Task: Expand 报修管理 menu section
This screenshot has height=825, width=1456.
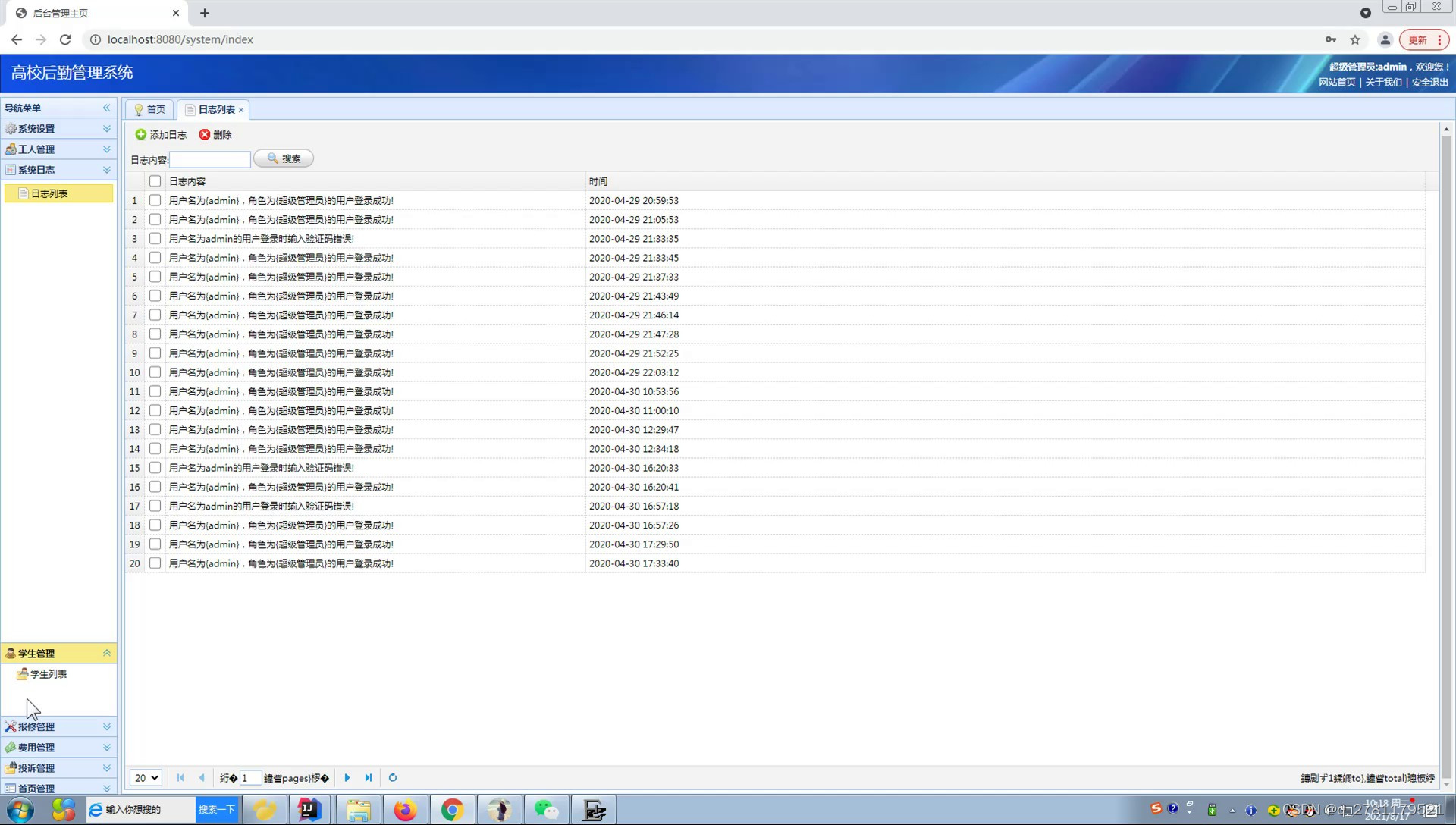Action: (58, 726)
